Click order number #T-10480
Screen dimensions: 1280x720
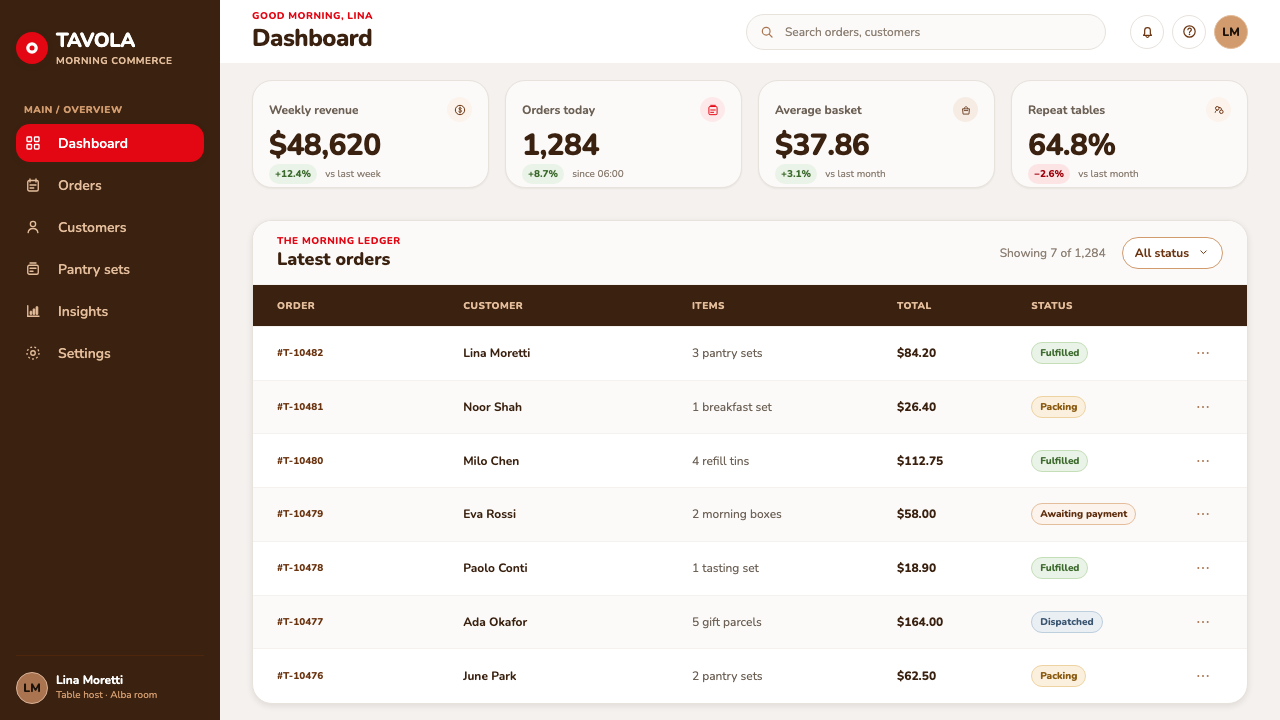(x=300, y=461)
